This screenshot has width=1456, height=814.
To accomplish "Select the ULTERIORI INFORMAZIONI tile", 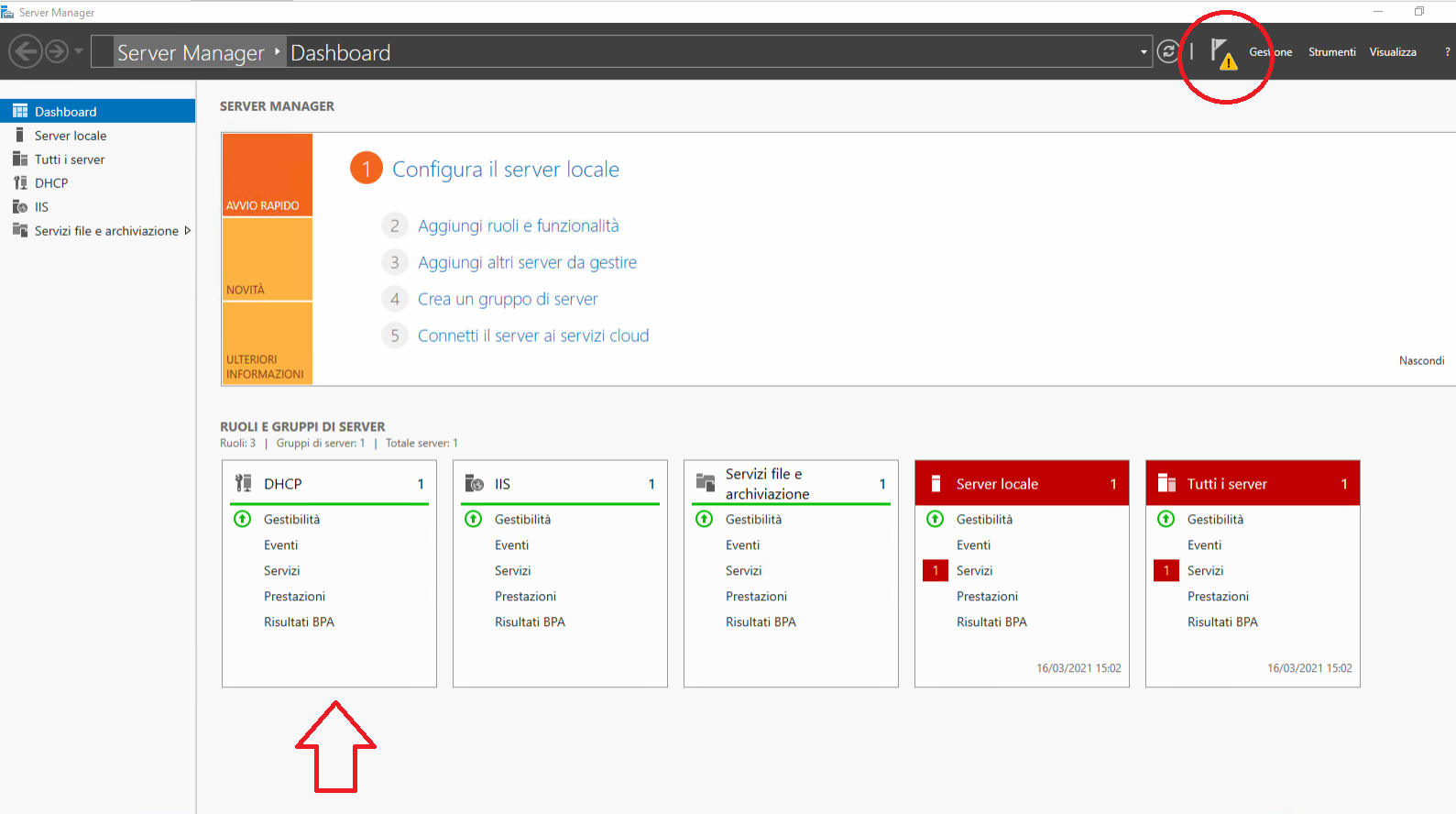I will pos(268,343).
